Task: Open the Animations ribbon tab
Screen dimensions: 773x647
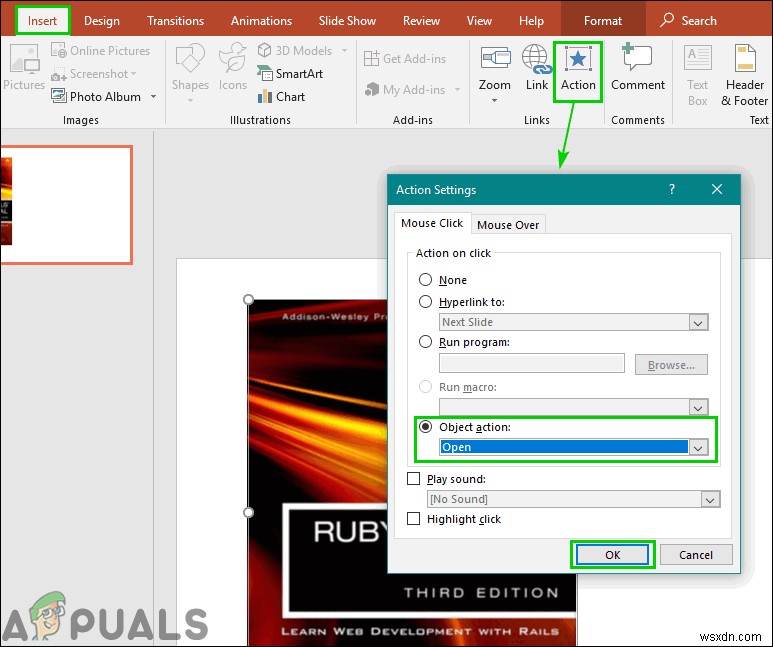Action: [x=261, y=21]
